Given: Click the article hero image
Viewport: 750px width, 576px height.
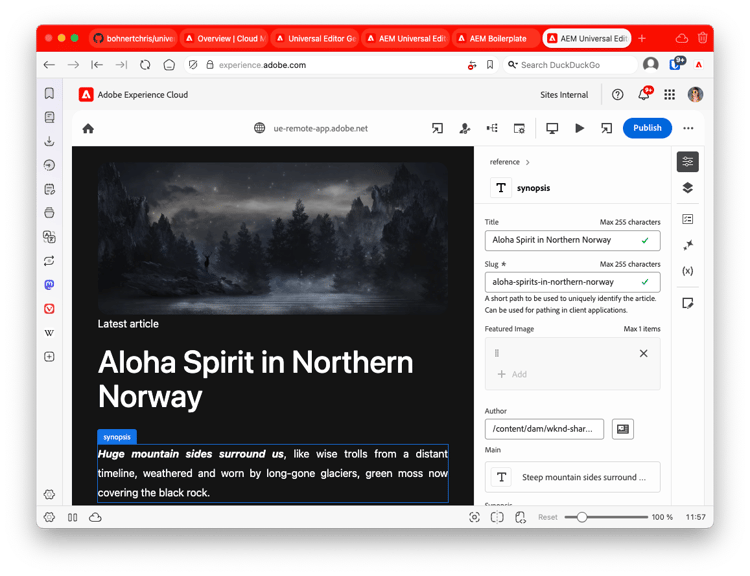Looking at the screenshot, I should coord(273,238).
